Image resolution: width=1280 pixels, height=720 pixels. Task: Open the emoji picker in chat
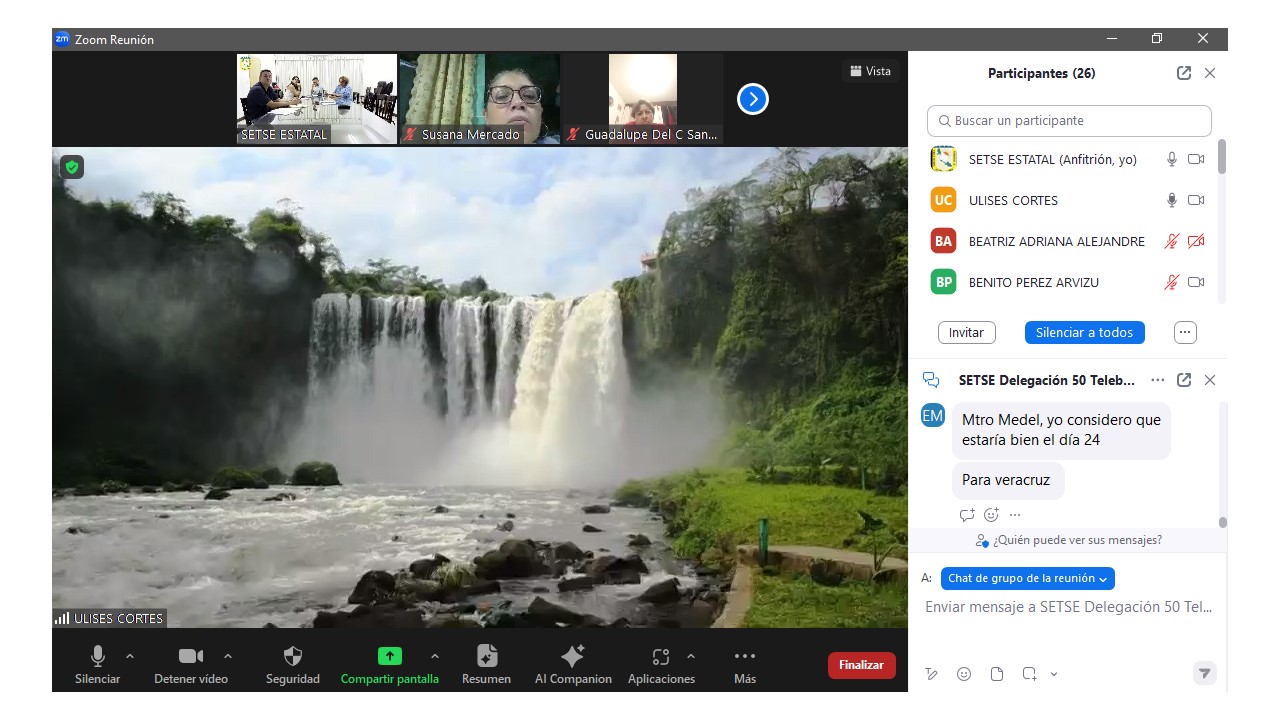(964, 674)
